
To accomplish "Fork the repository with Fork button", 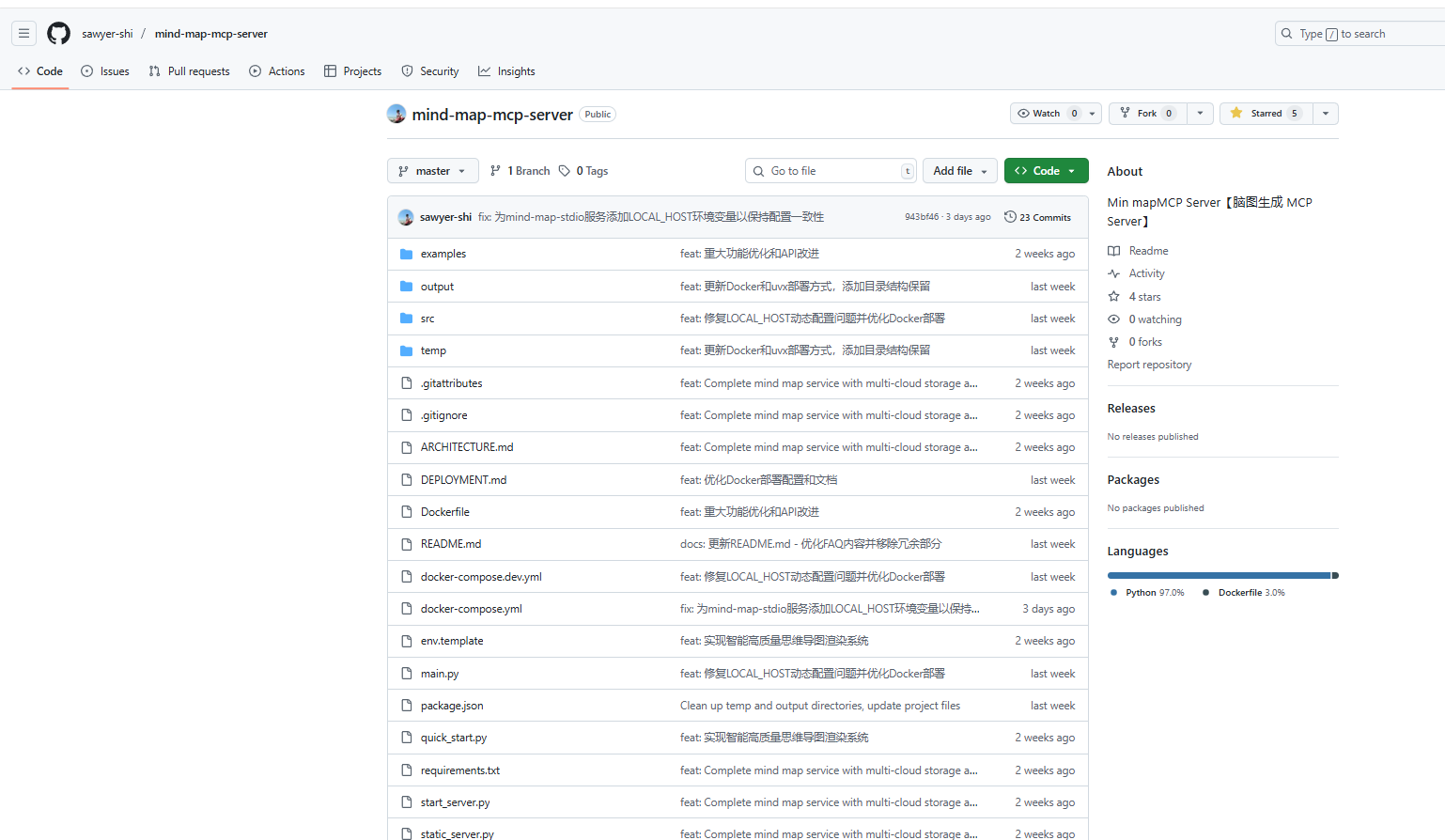I will point(1147,114).
